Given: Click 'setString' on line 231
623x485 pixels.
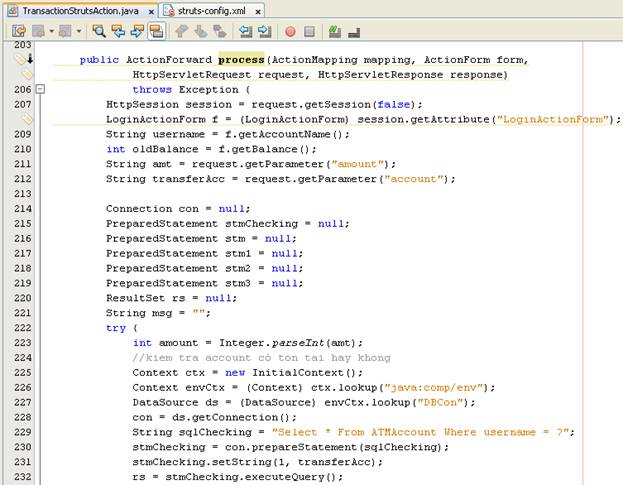Looking at the screenshot, I should (x=242, y=462).
